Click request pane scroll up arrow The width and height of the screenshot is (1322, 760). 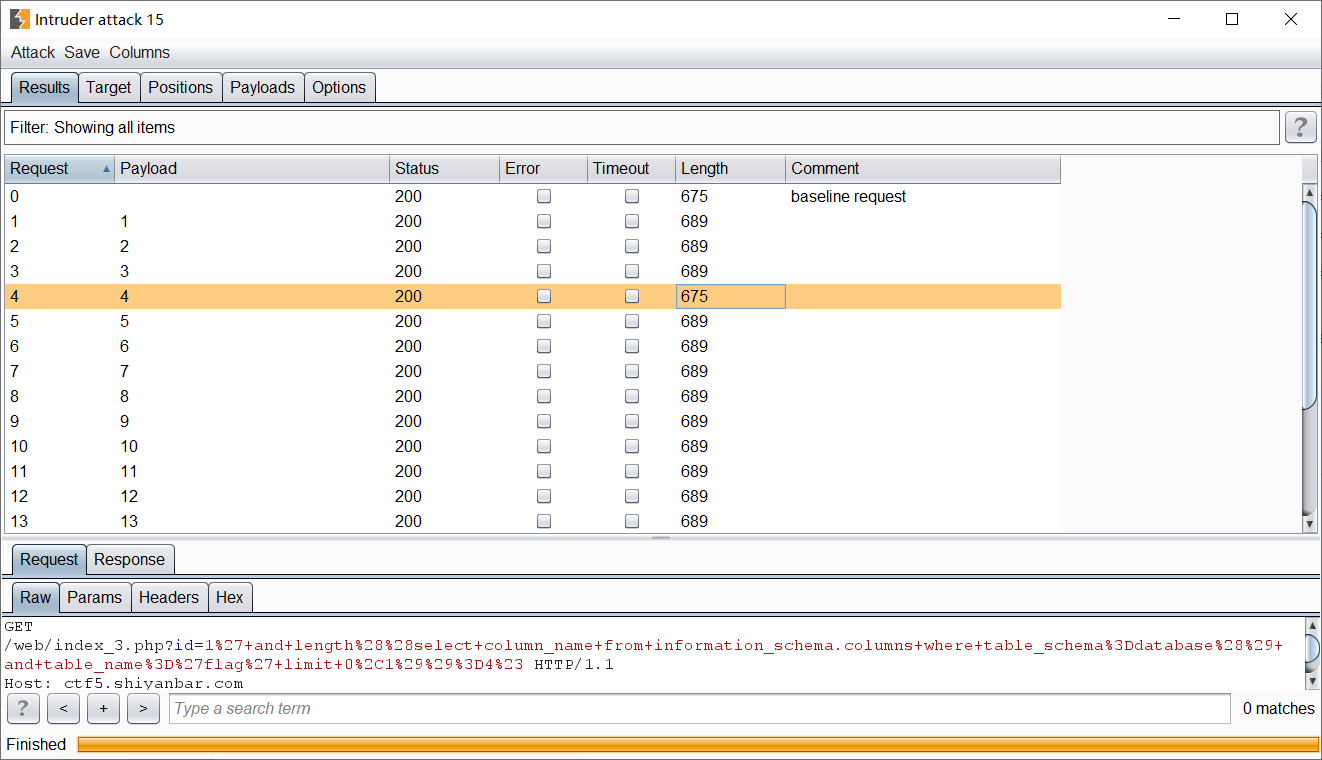coord(1311,626)
